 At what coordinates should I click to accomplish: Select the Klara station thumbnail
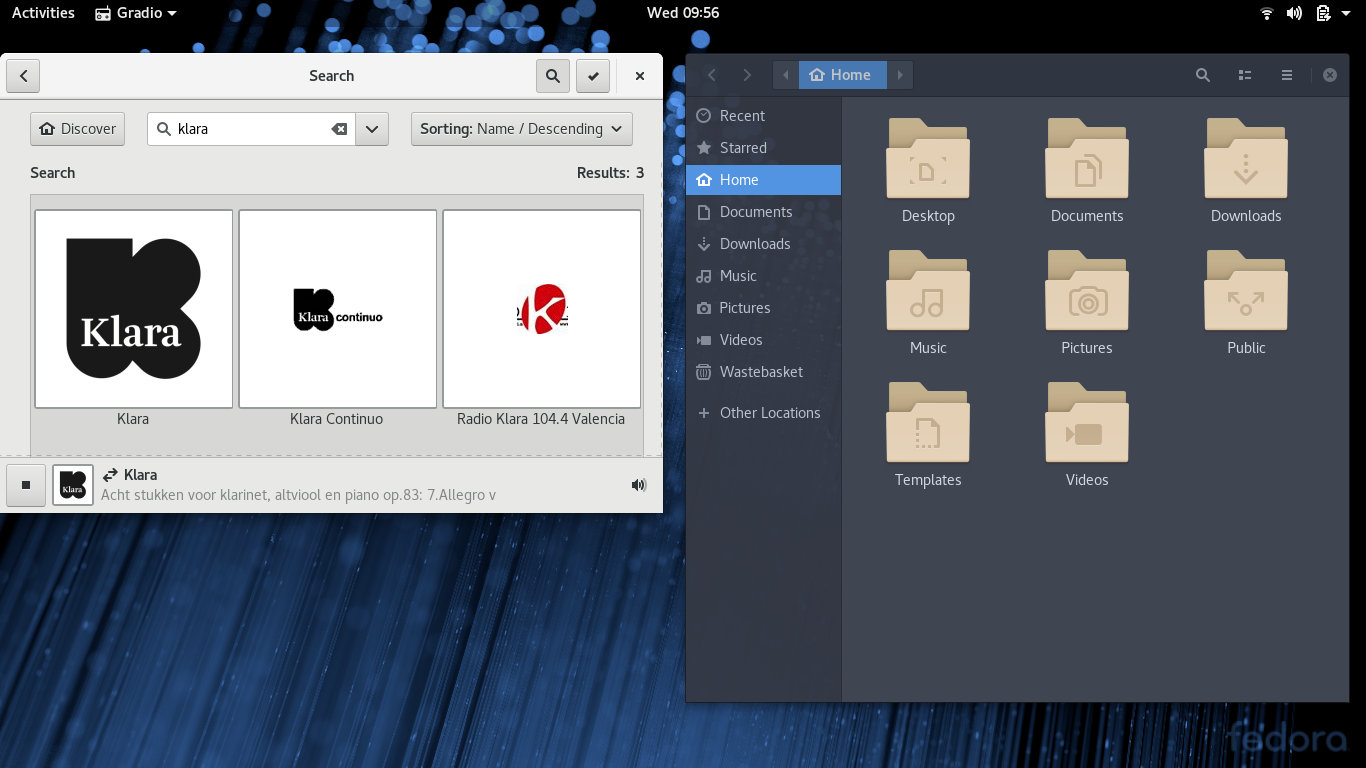(x=134, y=309)
